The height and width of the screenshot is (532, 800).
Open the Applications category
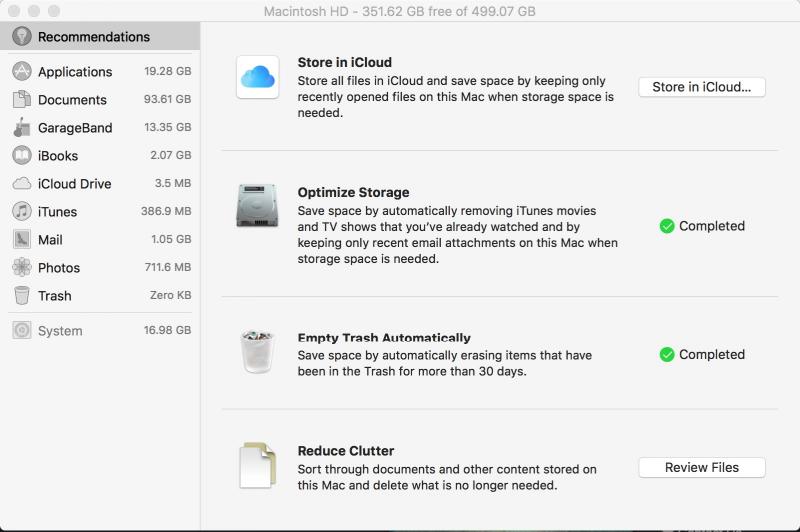[x=100, y=71]
